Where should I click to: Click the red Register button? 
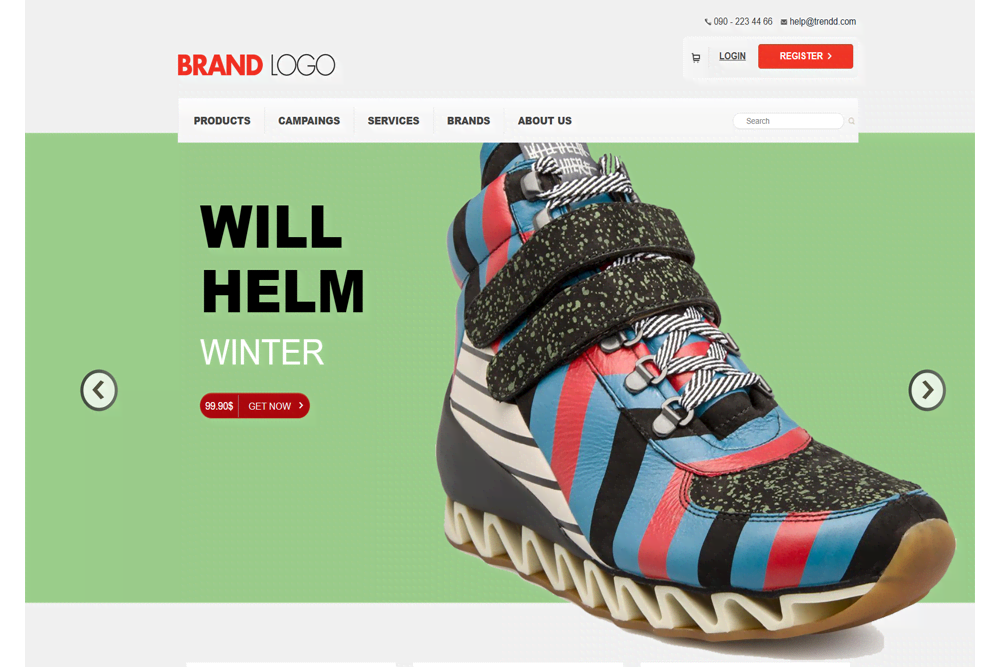pos(805,56)
